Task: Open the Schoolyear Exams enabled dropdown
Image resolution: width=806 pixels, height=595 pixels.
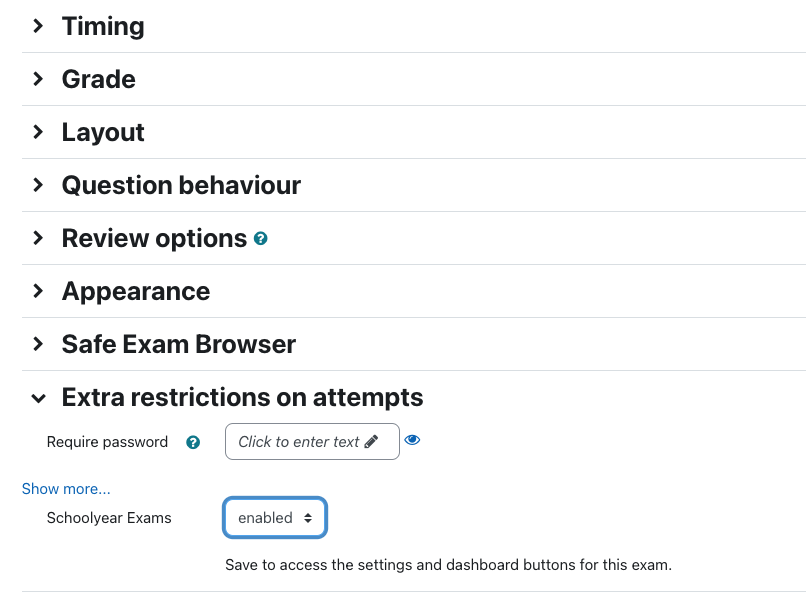Action: point(275,517)
